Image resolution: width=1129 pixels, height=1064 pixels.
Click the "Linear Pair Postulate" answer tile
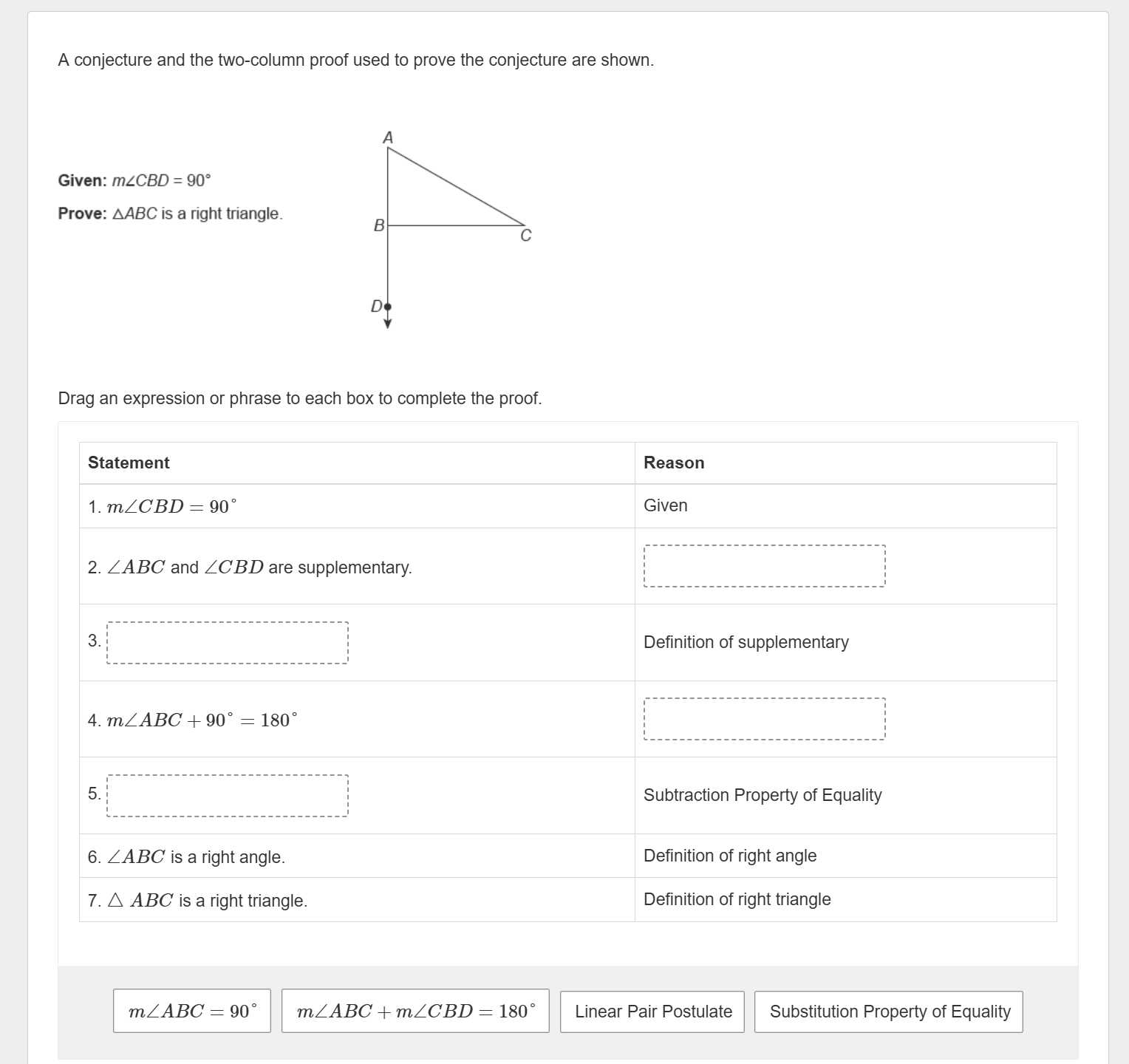click(652, 1011)
